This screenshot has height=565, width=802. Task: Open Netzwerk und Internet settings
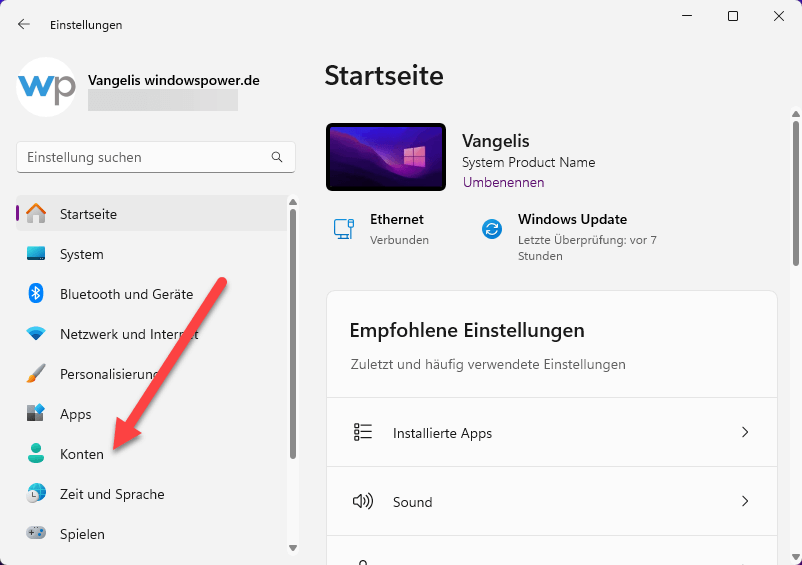click(x=151, y=334)
